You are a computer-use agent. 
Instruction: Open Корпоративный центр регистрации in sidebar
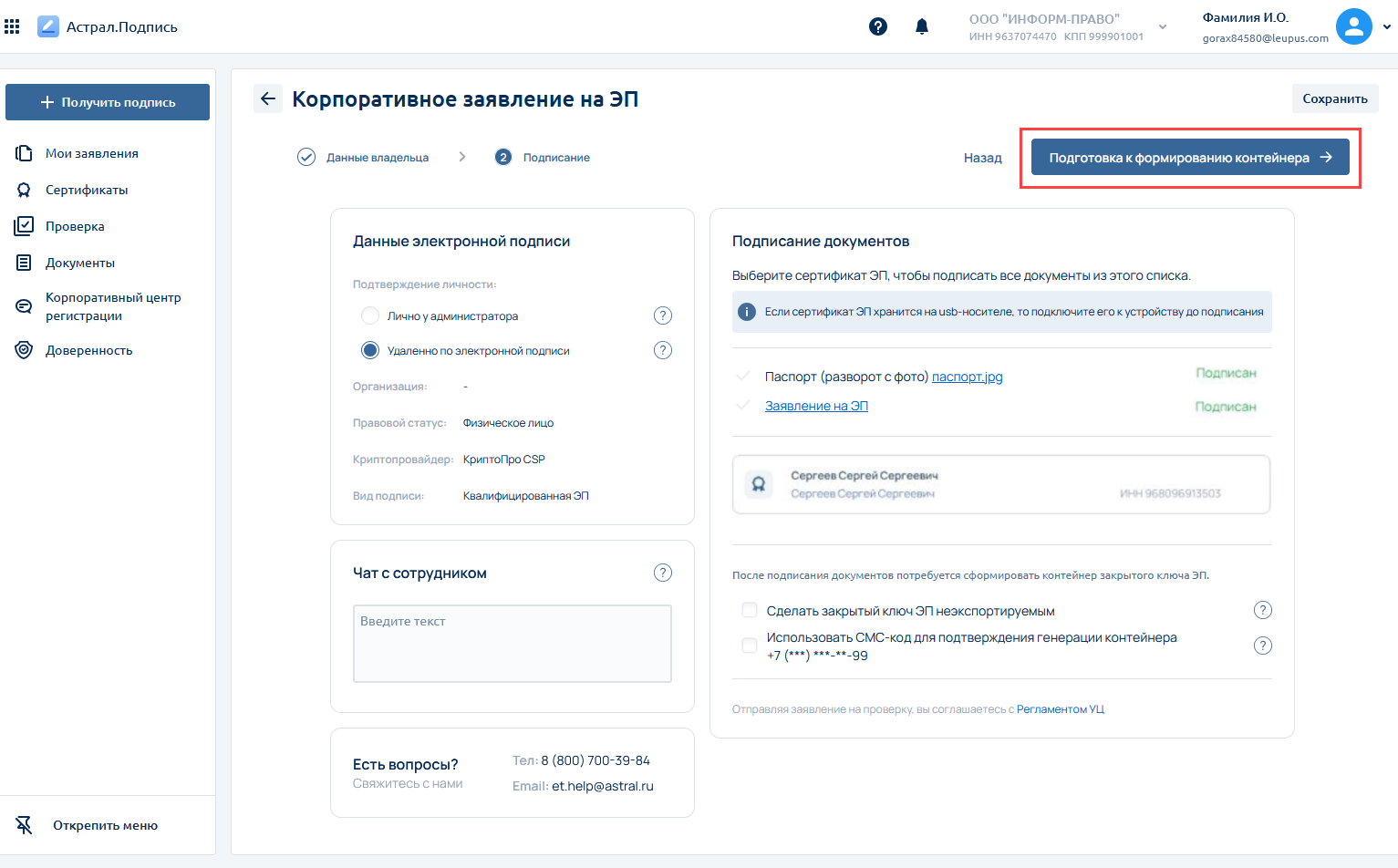[113, 306]
